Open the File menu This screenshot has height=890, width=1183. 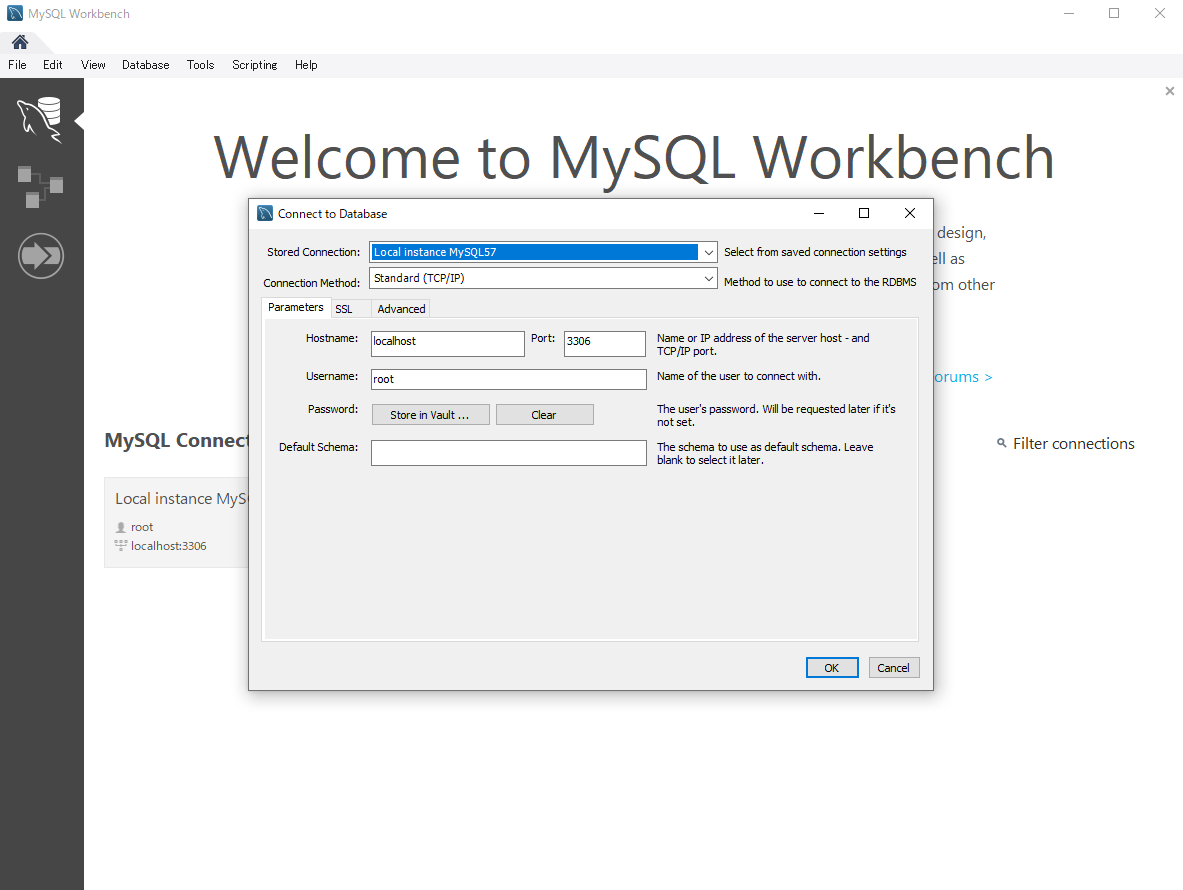click(x=17, y=65)
